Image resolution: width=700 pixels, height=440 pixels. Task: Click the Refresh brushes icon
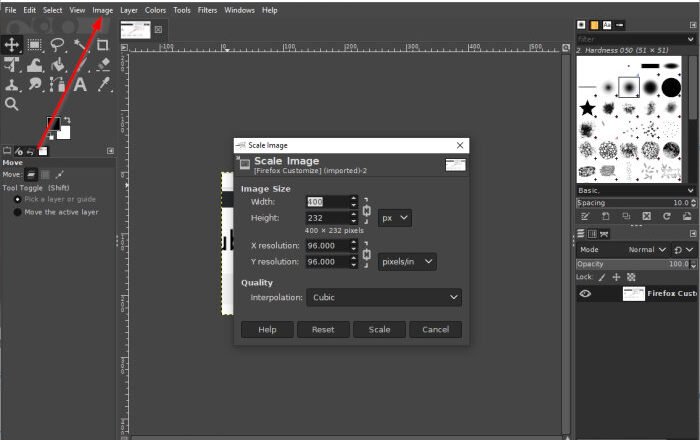(x=667, y=216)
